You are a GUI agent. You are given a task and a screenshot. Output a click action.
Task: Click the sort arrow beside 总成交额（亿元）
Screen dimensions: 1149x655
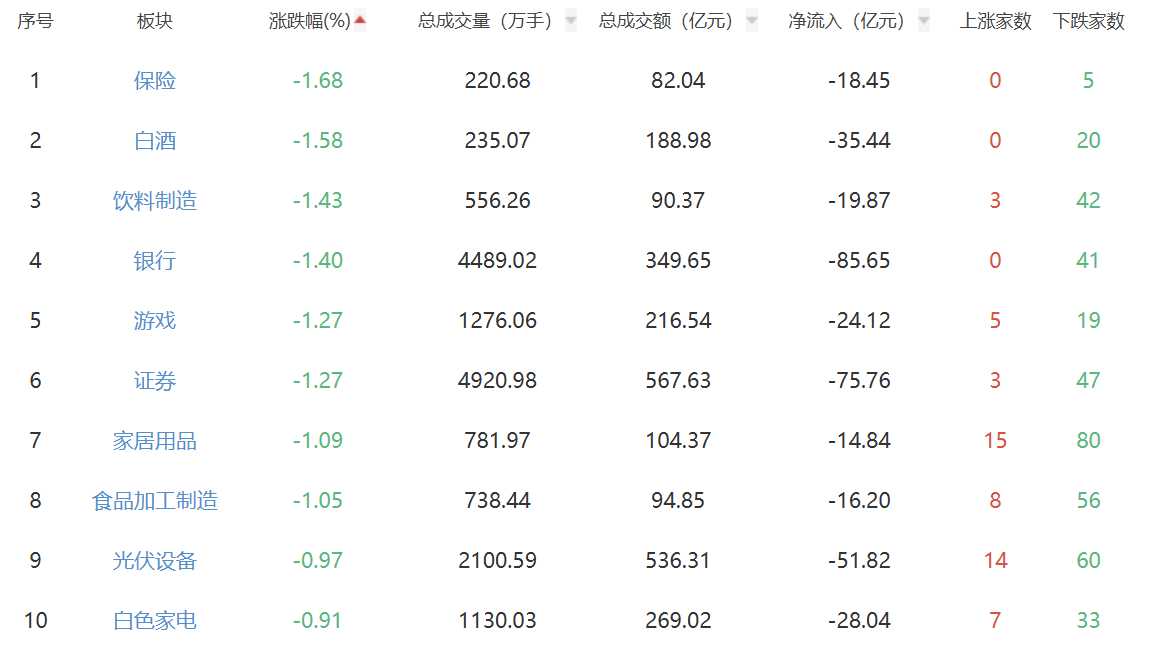pos(752,21)
